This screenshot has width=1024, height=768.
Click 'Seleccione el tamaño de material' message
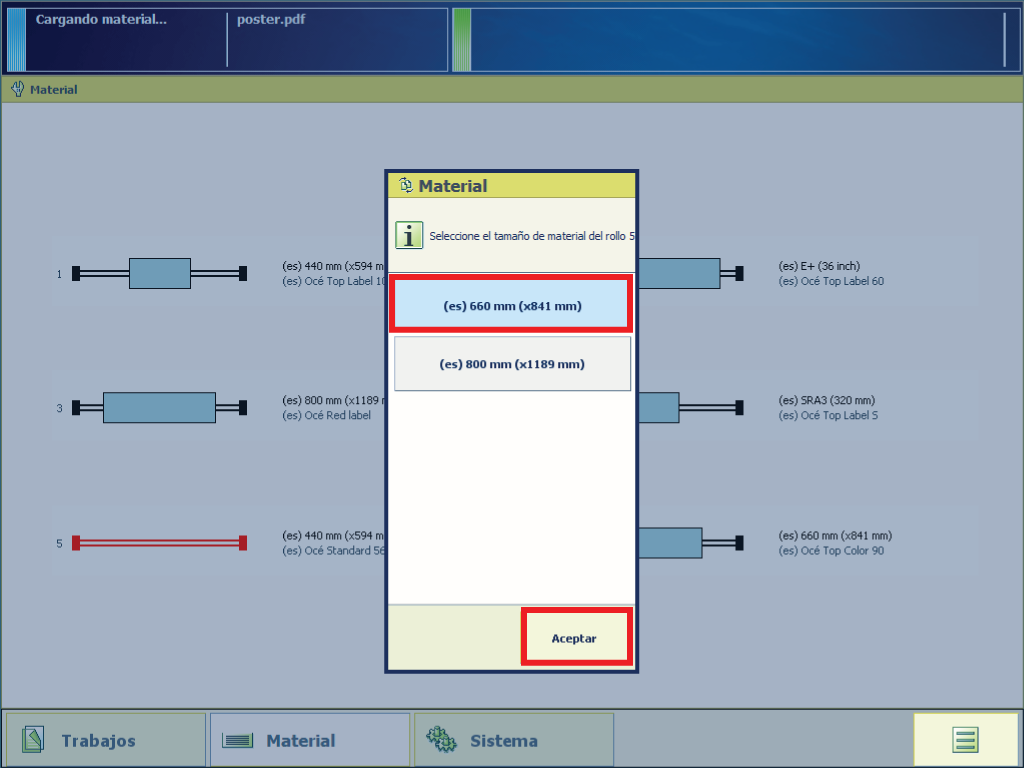pos(532,236)
